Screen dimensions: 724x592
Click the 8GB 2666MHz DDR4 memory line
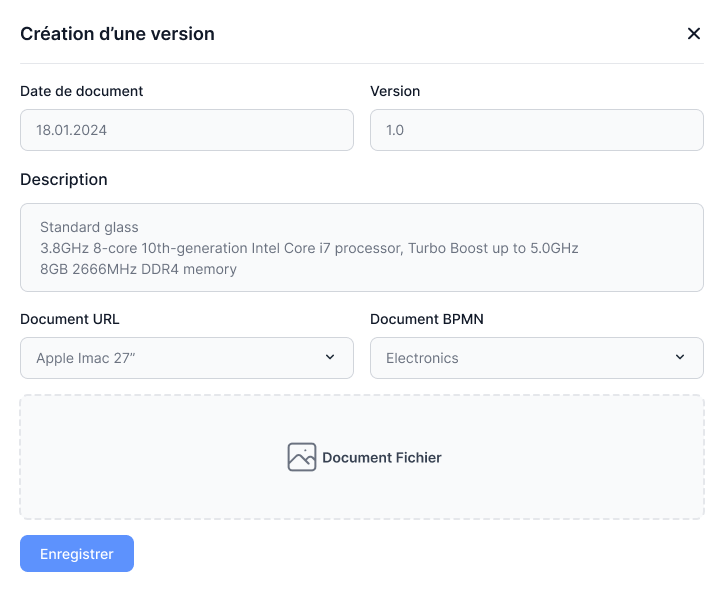click(138, 269)
